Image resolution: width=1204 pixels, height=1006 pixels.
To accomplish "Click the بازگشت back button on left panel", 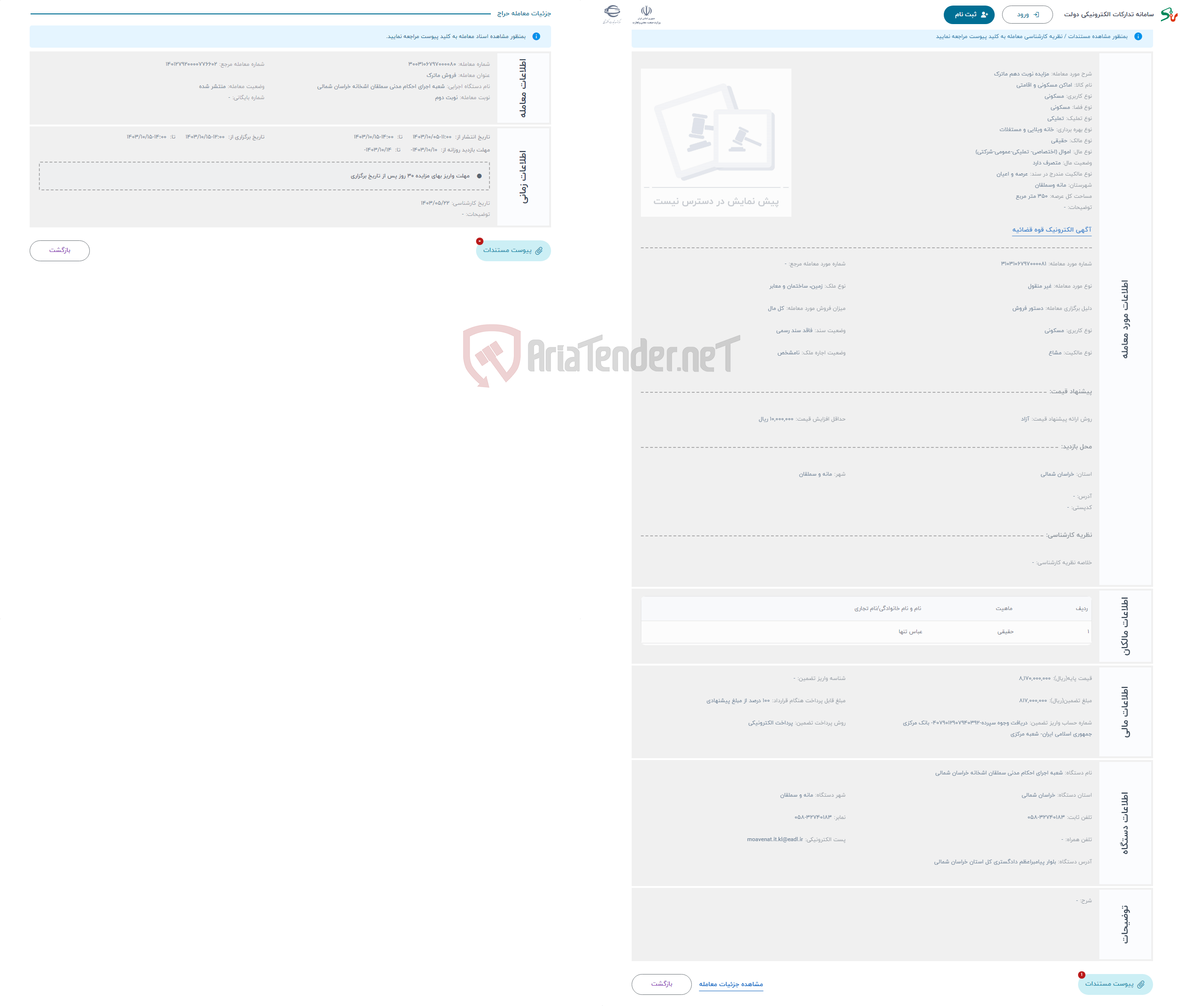I will click(x=61, y=250).
